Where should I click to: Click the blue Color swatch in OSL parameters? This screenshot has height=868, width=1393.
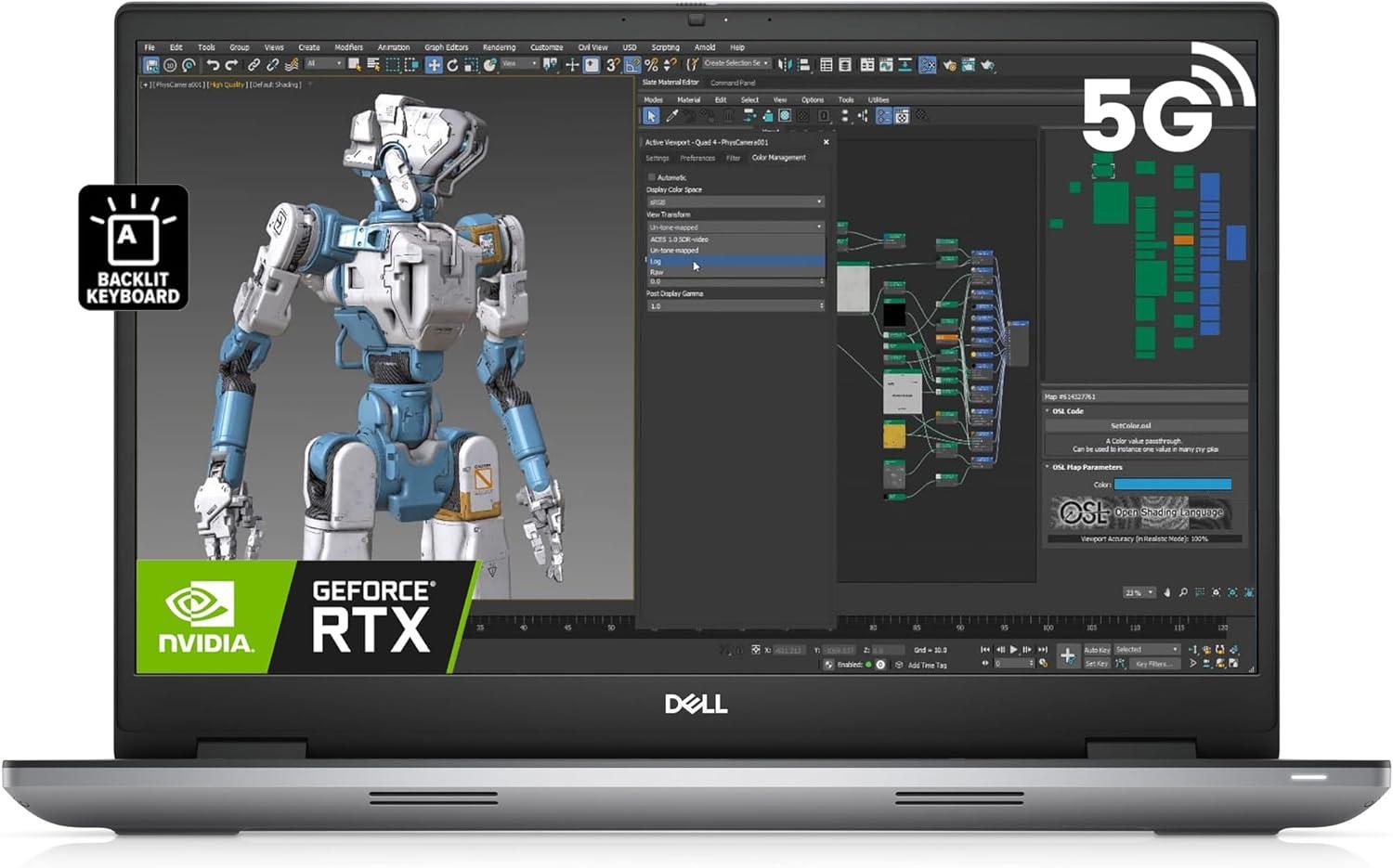pos(1172,485)
